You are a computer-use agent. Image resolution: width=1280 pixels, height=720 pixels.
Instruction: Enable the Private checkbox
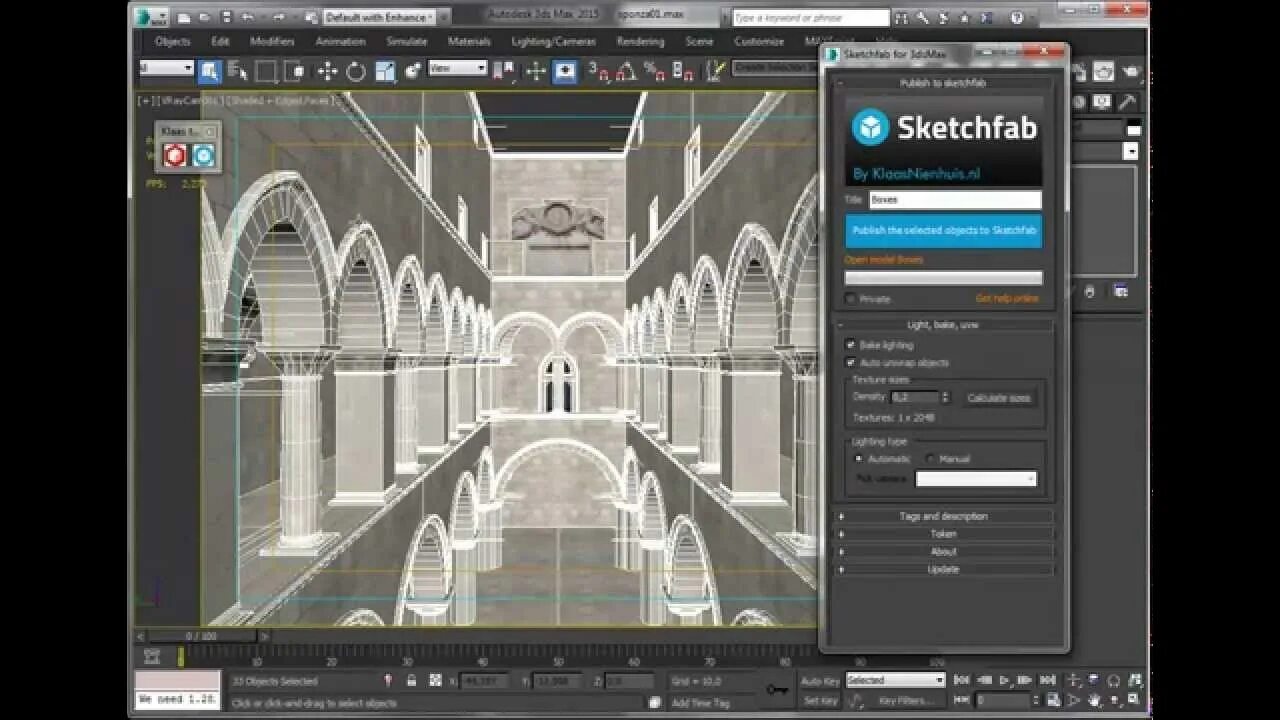849,298
